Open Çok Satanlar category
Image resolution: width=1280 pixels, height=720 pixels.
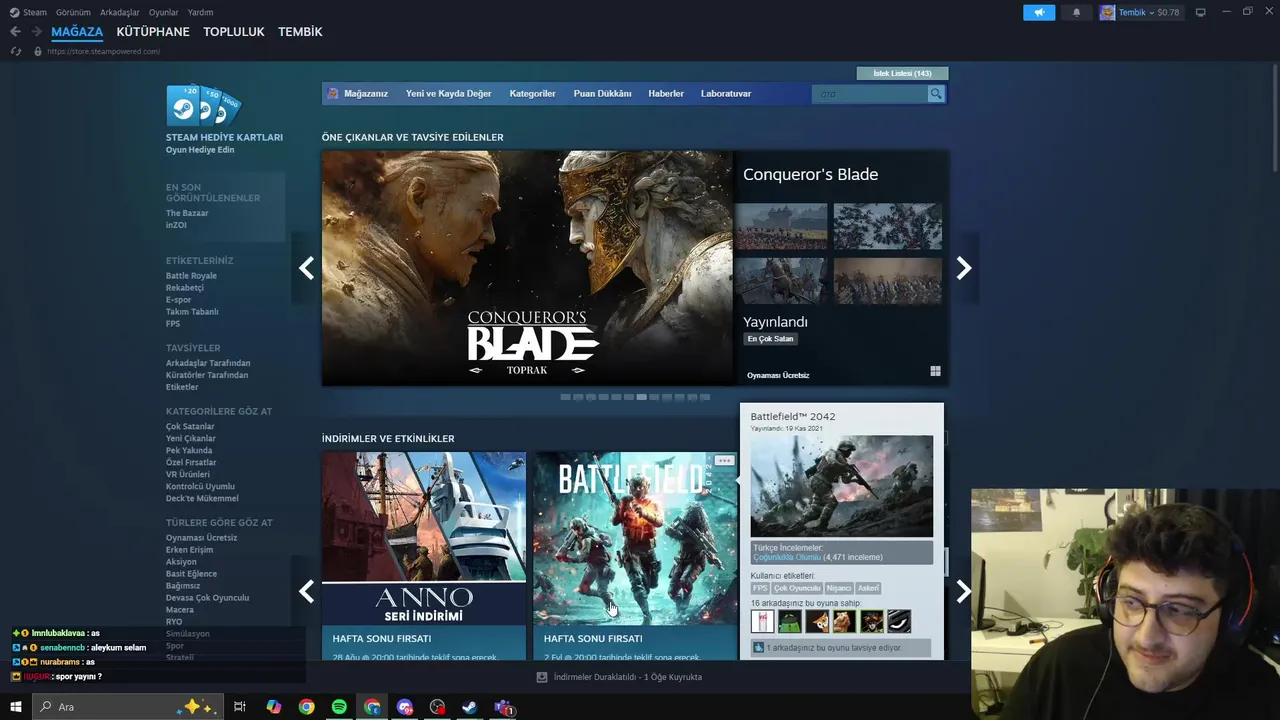190,426
